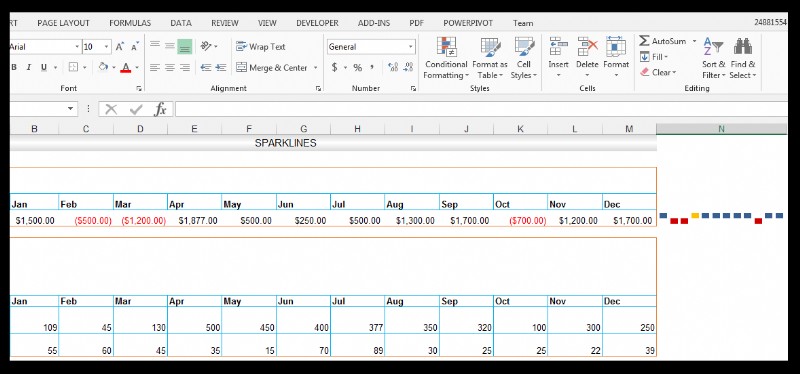Screen dimensions: 800x374
Task: Open the Font Color dropdown arrow
Action: click(137, 67)
